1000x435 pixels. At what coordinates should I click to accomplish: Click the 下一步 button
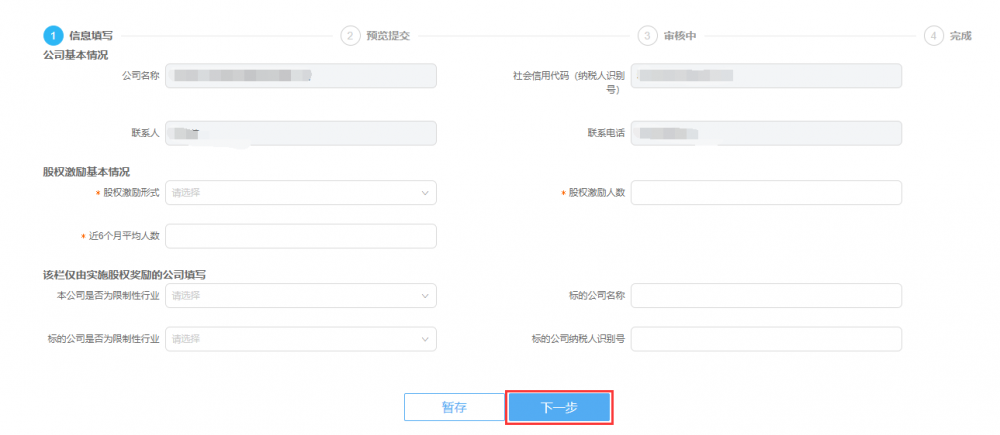tap(559, 407)
